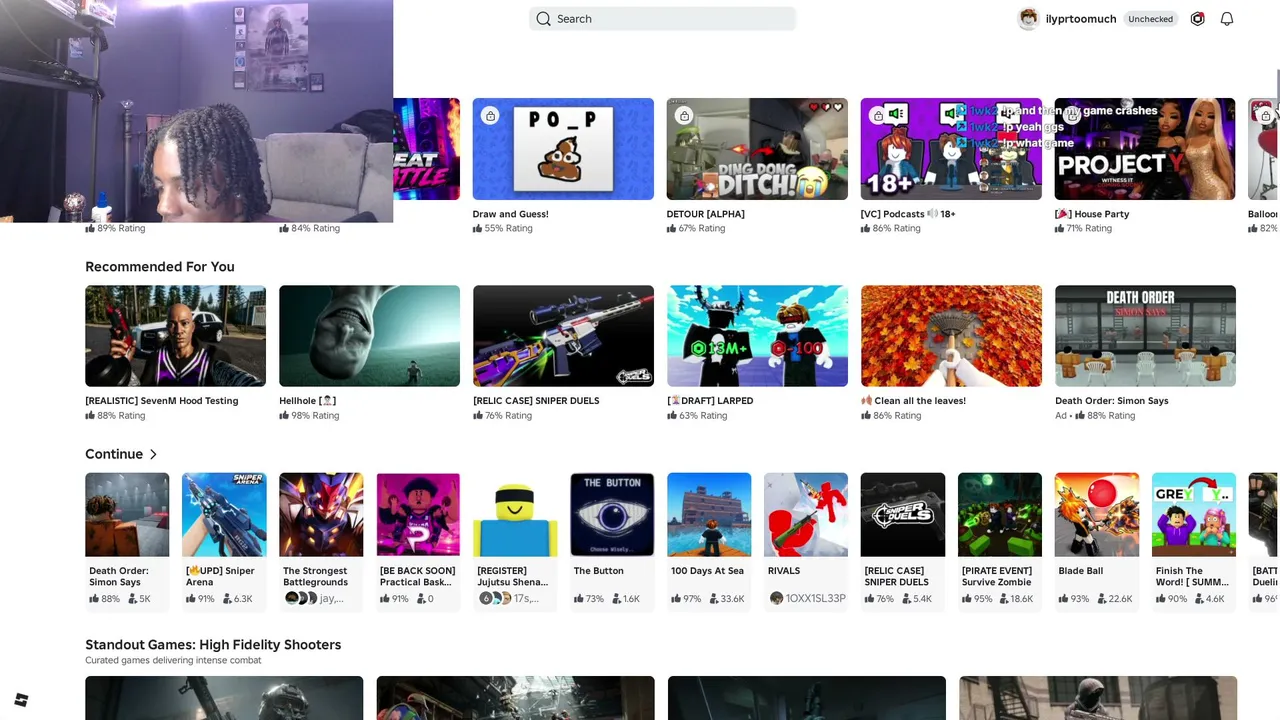This screenshot has width=1280, height=720.
Task: Open the first High Fidelity Shooters thumbnail
Action: pyautogui.click(x=224, y=698)
